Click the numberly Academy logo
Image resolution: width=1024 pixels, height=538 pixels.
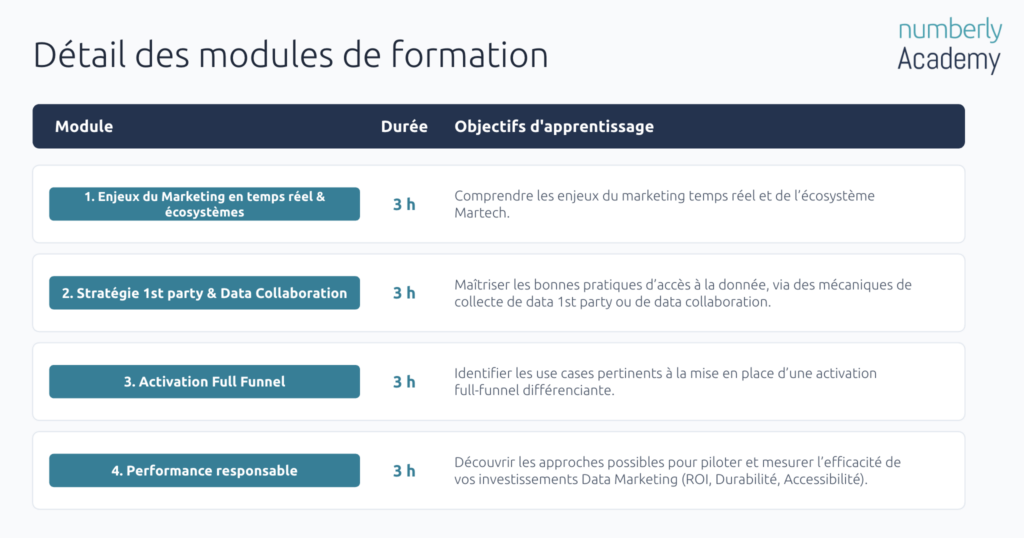[x=949, y=46]
